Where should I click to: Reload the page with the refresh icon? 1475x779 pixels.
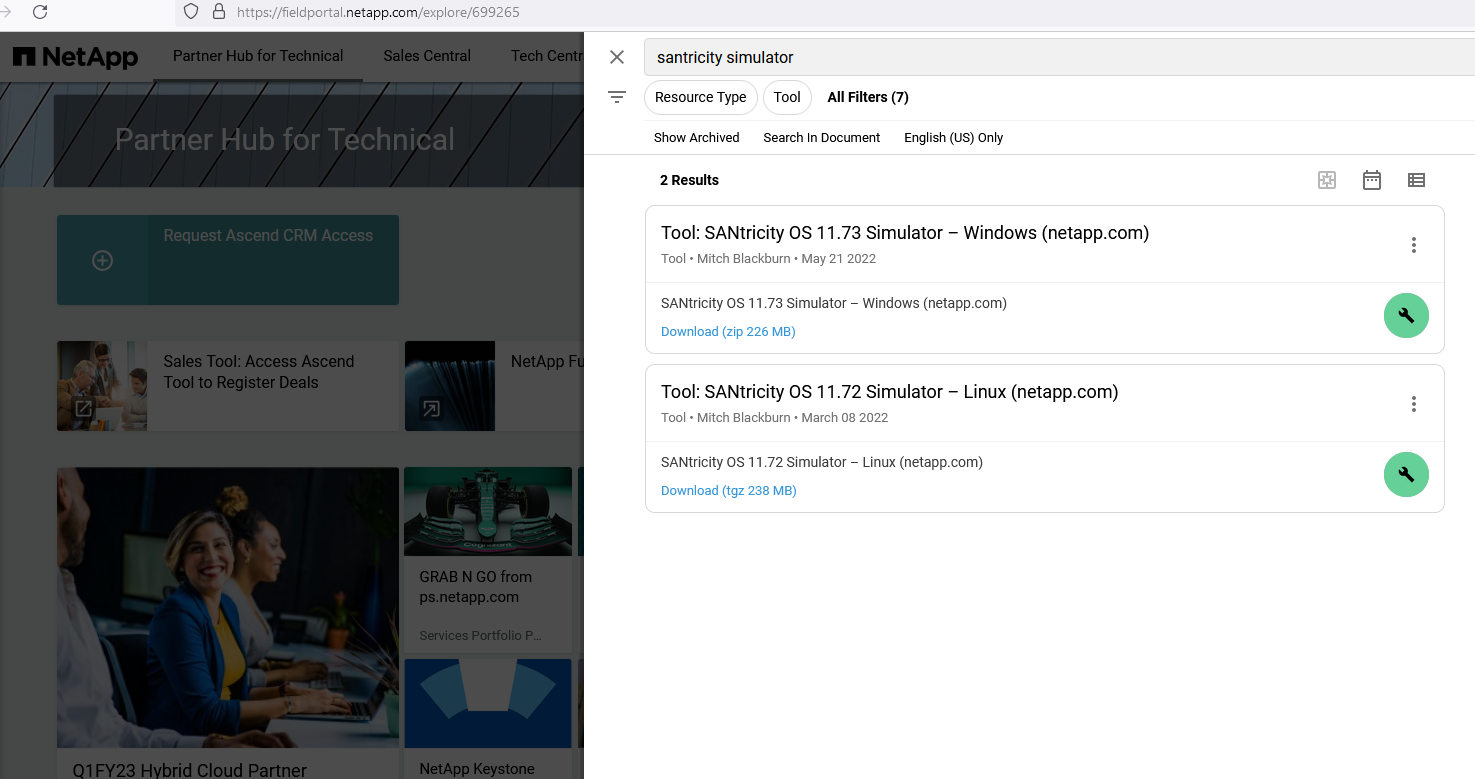point(38,12)
